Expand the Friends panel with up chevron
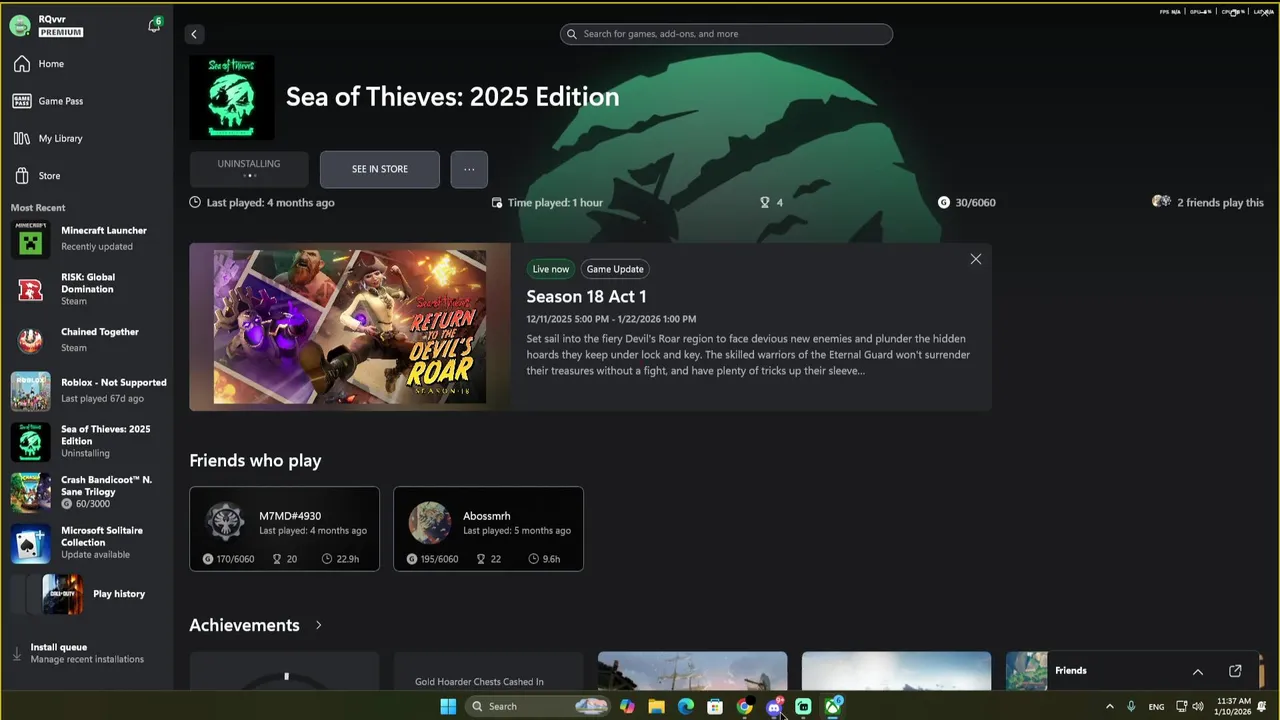The width and height of the screenshot is (1280, 720). (1198, 671)
